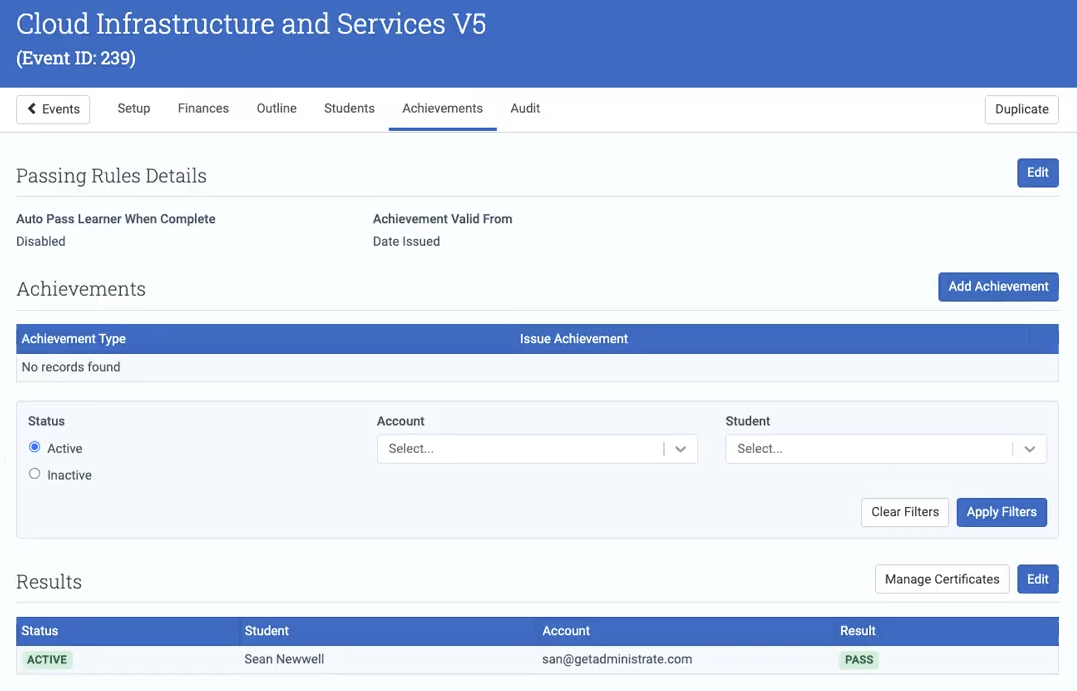
Task: Open the Setup tab
Action: pyautogui.click(x=133, y=109)
